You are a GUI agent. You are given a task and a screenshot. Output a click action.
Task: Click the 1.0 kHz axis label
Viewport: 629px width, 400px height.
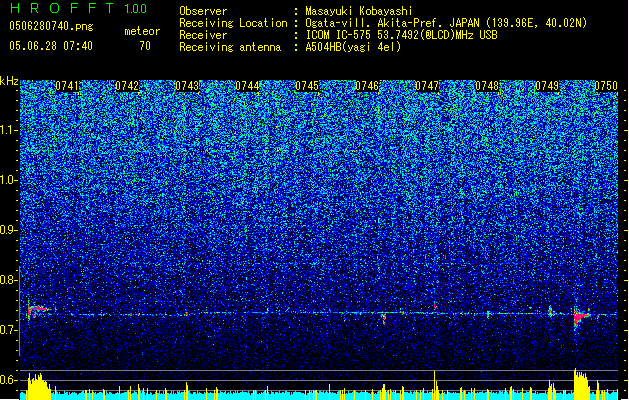(x=8, y=180)
